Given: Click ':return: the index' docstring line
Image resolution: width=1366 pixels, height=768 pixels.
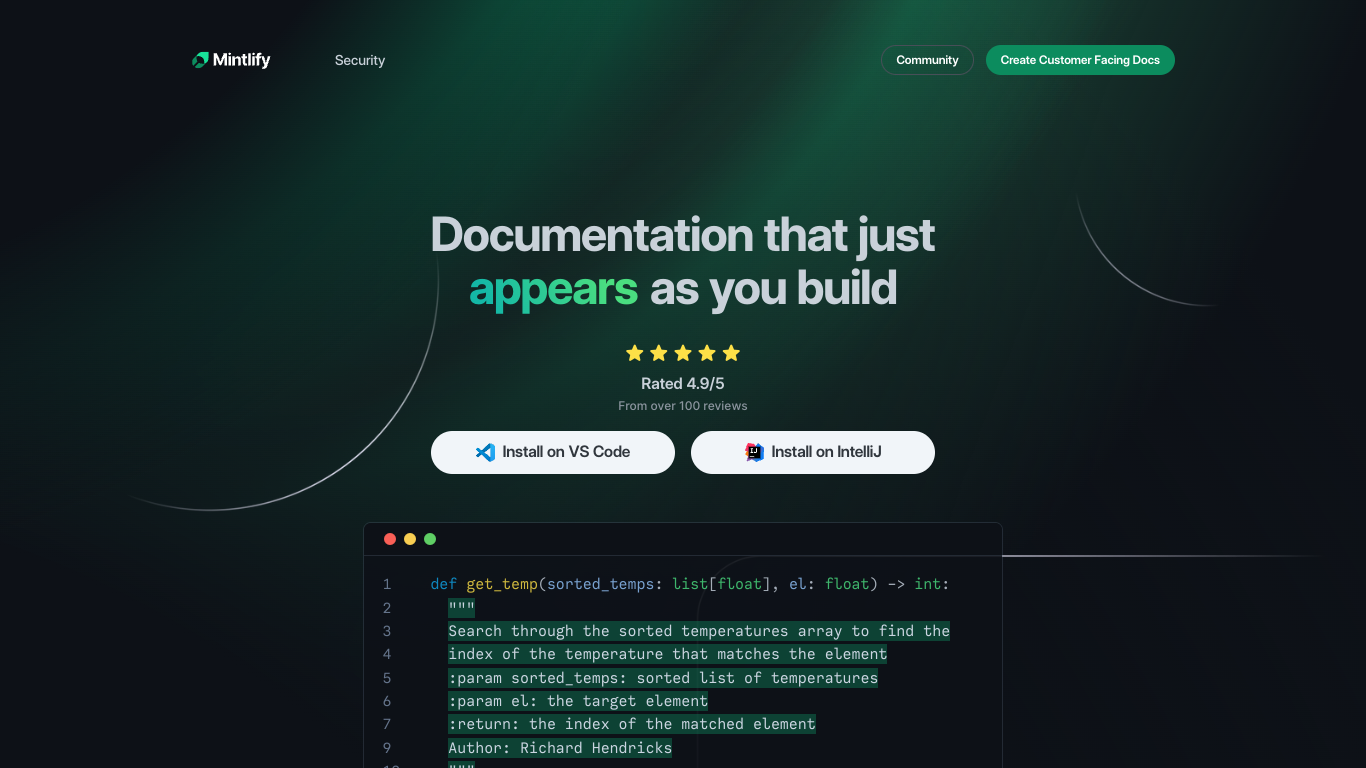Looking at the screenshot, I should point(632,724).
